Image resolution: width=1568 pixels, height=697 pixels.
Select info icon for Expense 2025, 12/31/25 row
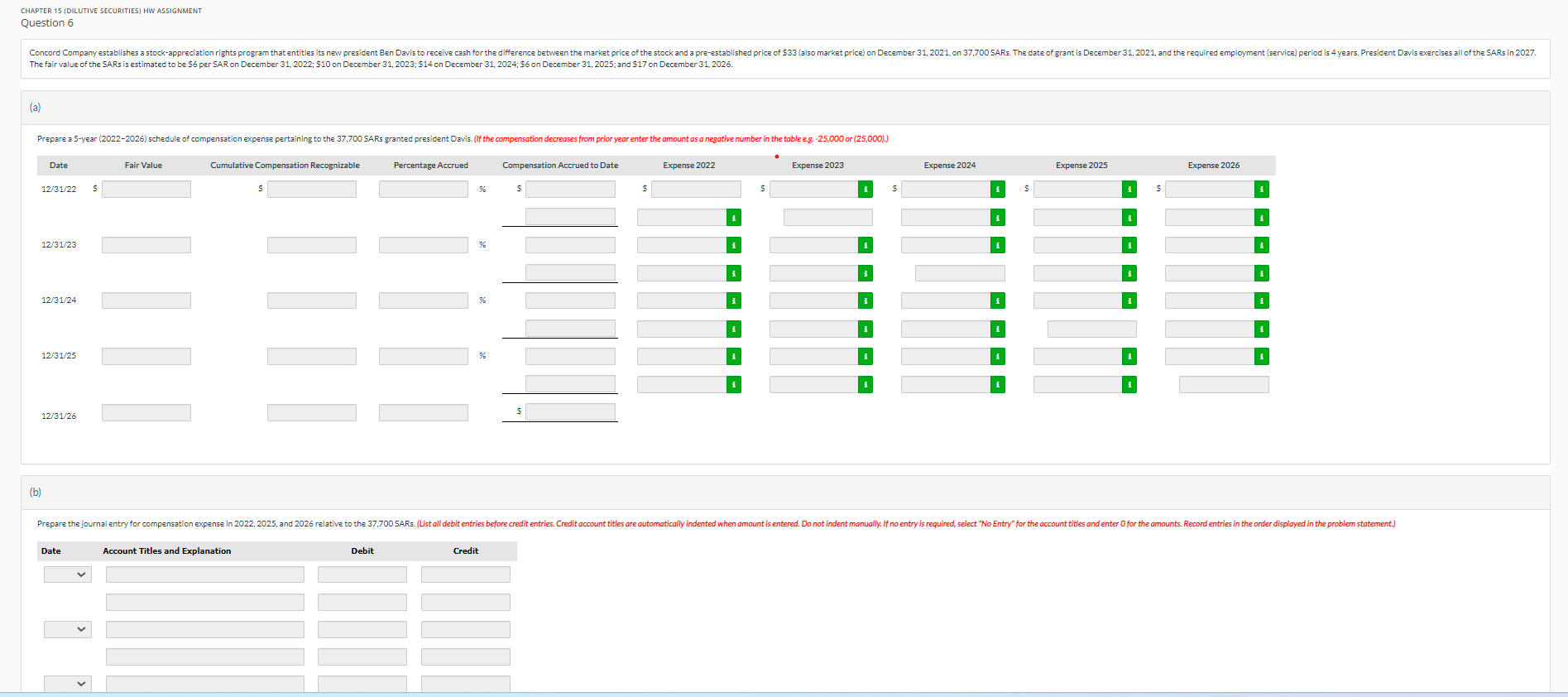click(1129, 356)
